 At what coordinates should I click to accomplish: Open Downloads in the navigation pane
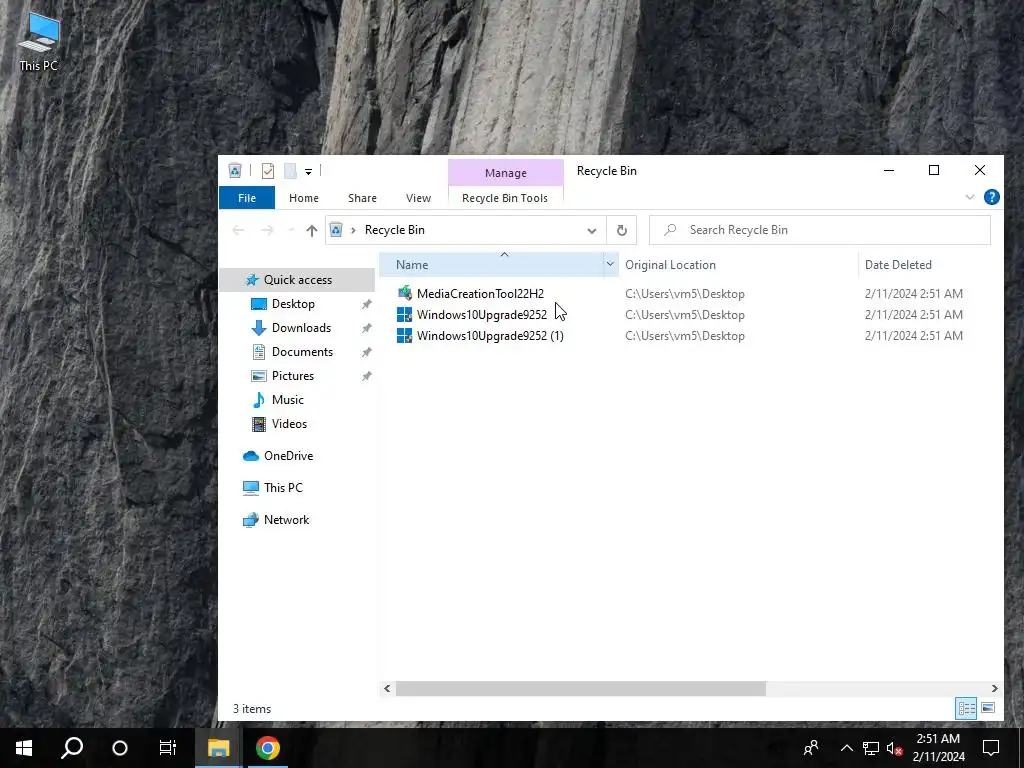point(301,328)
